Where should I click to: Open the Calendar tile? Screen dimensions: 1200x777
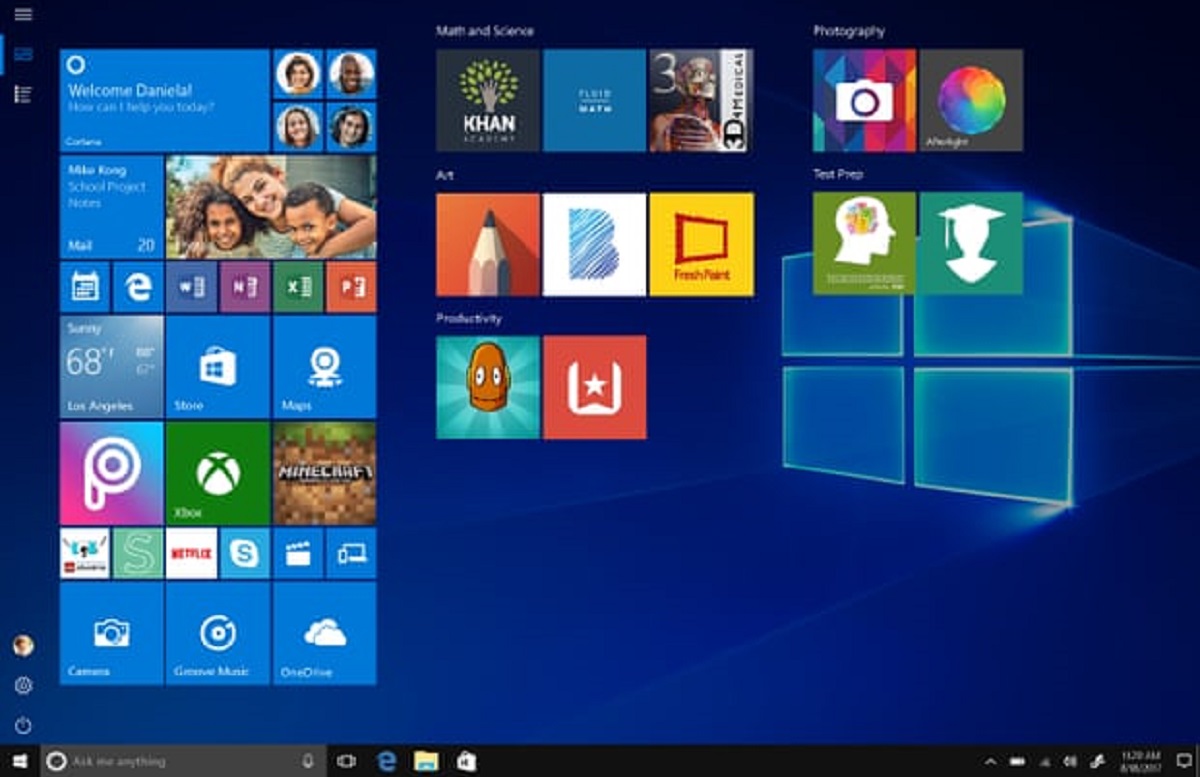85,287
